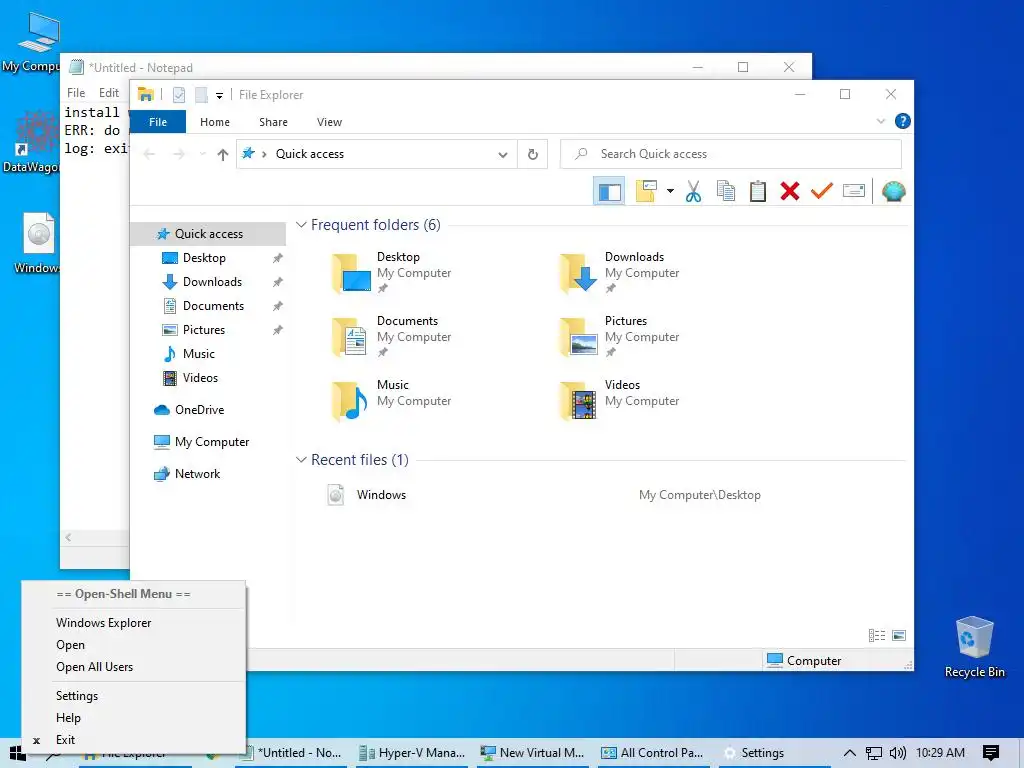Viewport: 1024px width, 768px height.
Task: Collapse the Recent files section
Action: coord(301,460)
